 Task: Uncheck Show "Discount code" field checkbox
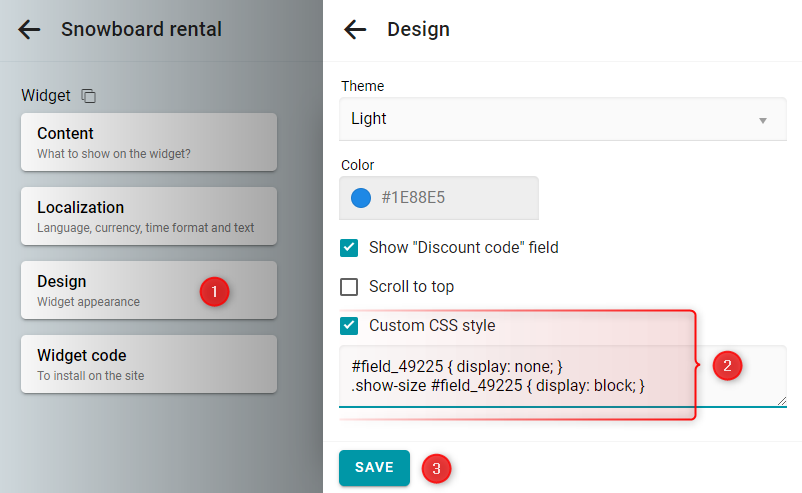click(x=349, y=248)
